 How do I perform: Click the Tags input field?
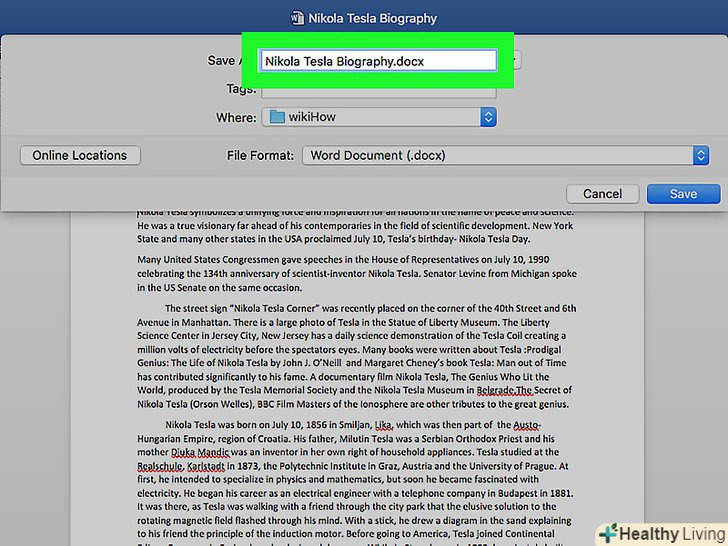point(378,92)
